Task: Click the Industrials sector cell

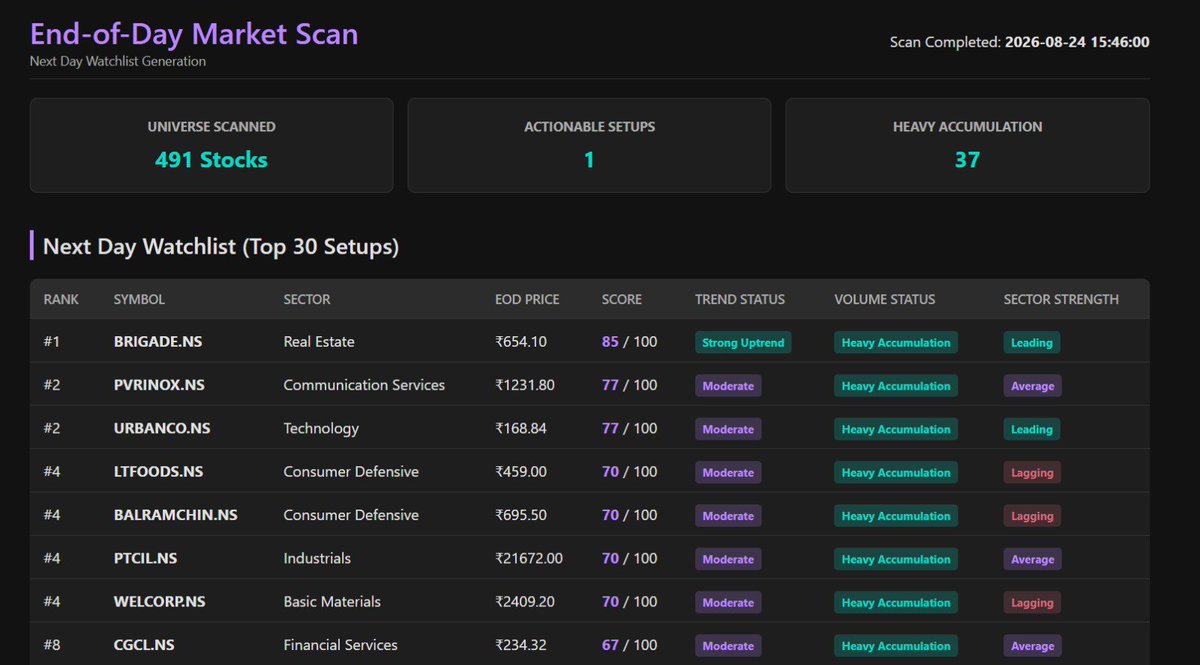Action: point(317,558)
